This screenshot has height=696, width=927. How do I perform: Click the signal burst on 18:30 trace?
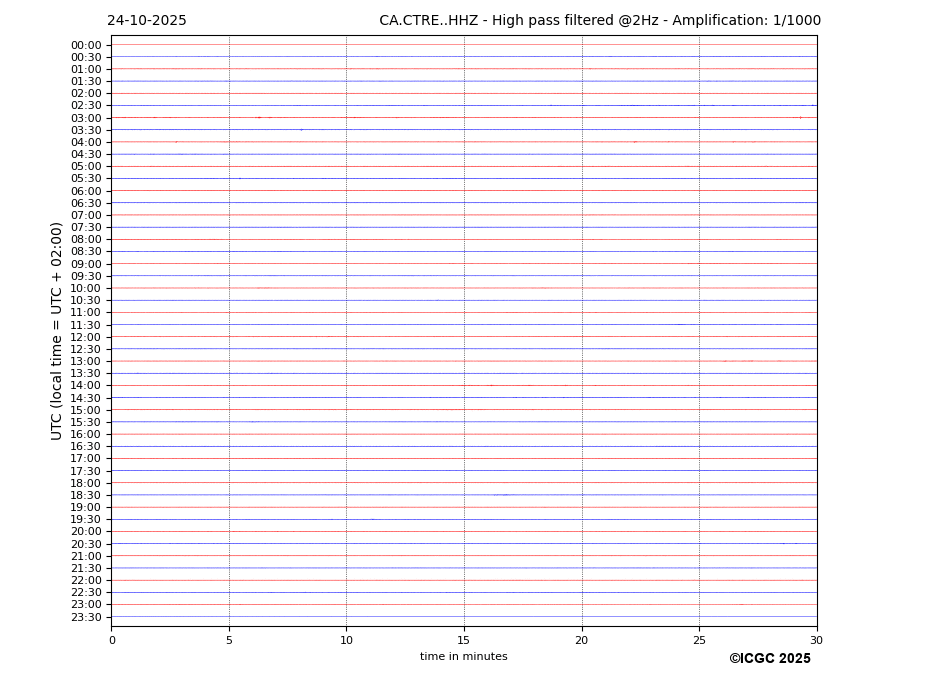point(501,494)
